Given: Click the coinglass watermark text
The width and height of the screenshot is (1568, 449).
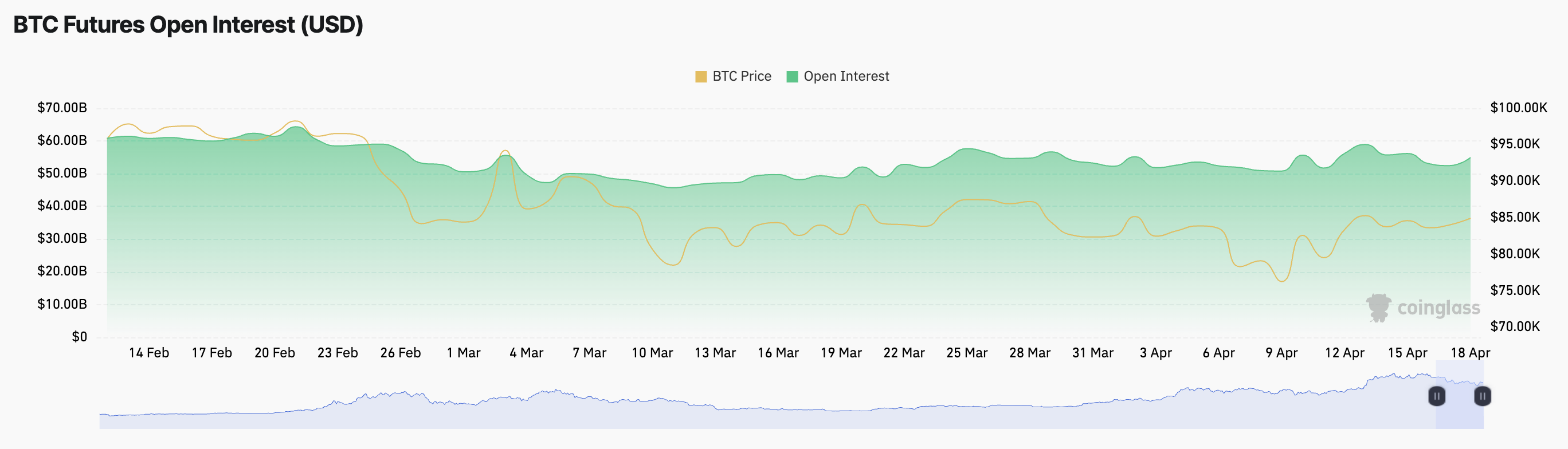Looking at the screenshot, I should coord(1438,308).
